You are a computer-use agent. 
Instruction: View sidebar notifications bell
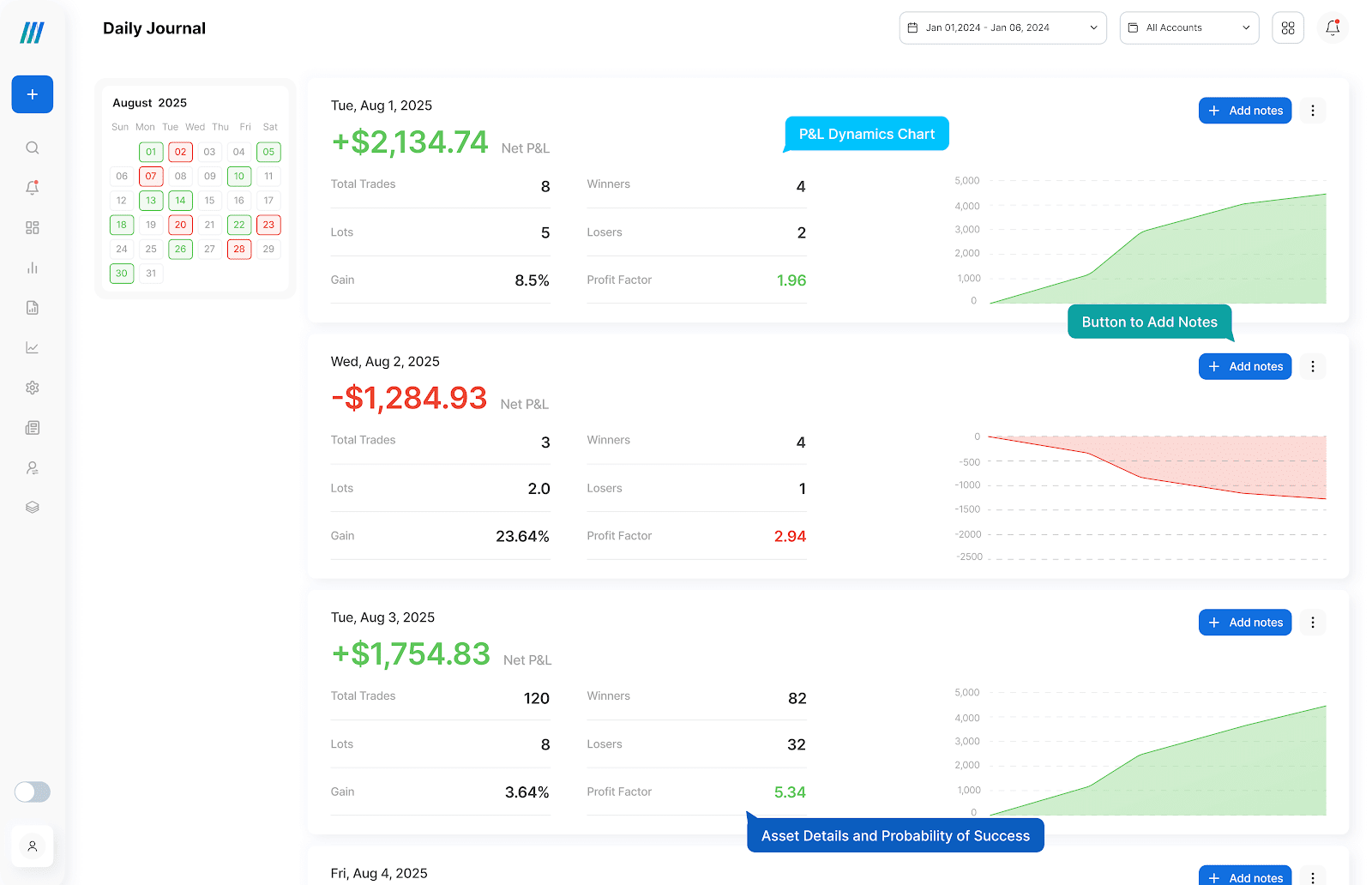click(x=32, y=187)
